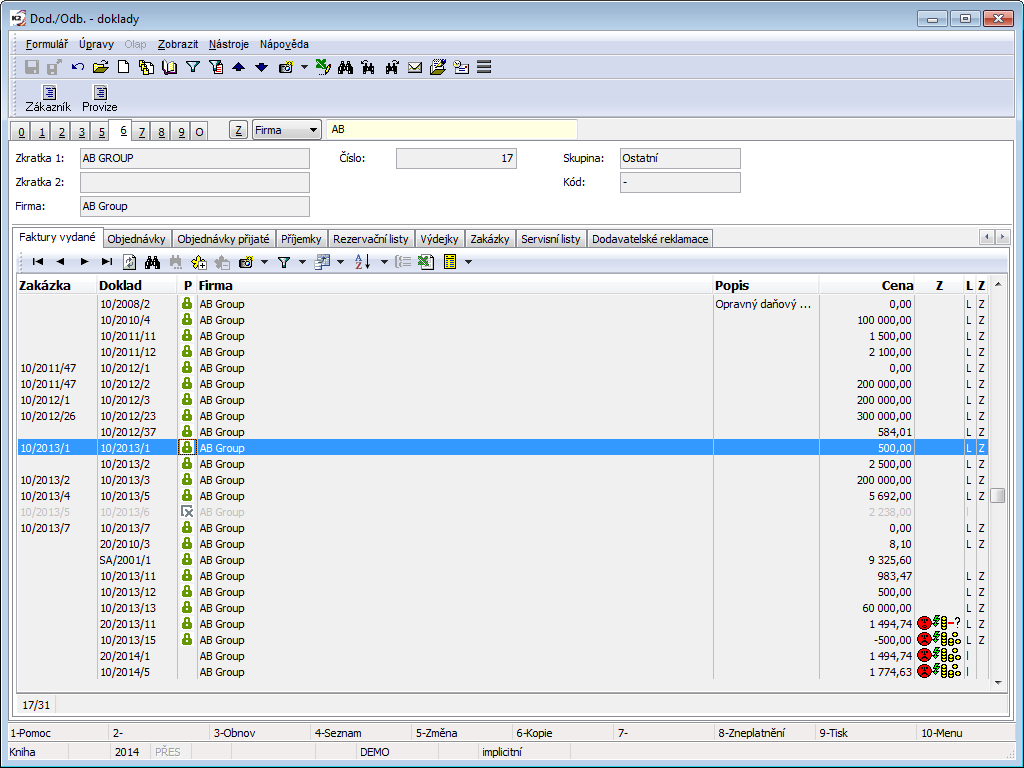This screenshot has width=1024, height=768.
Task: Click the Excel export icon in grid toolbar
Action: [425, 262]
